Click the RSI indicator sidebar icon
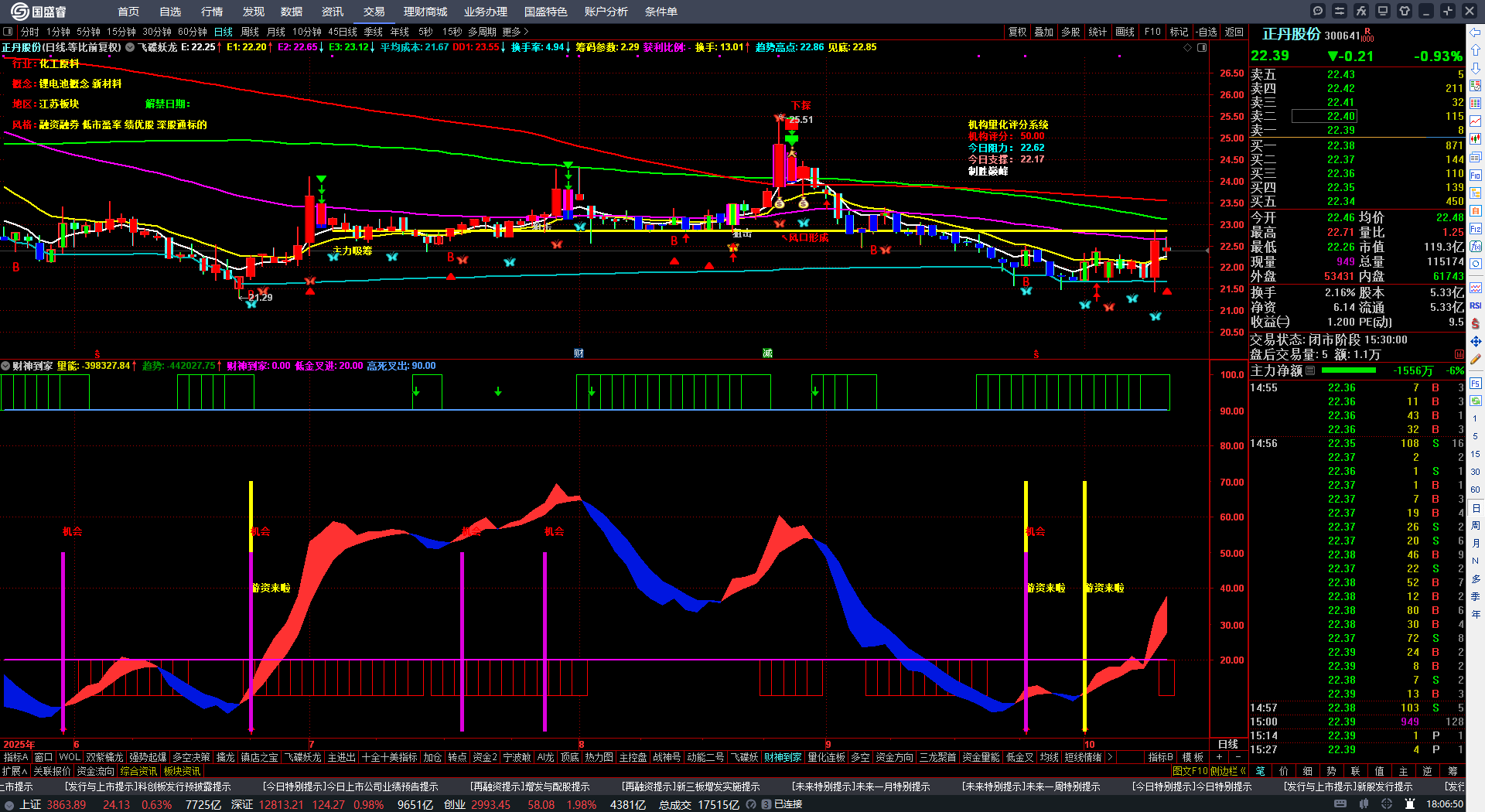 click(1476, 305)
